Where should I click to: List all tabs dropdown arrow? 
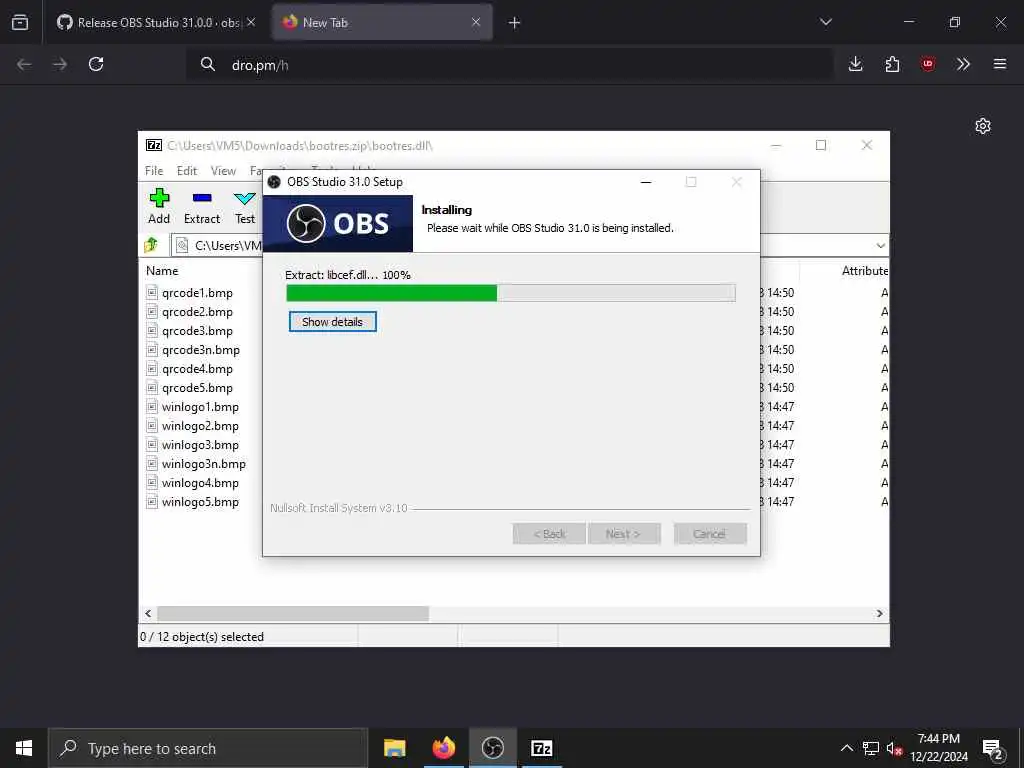pos(826,22)
